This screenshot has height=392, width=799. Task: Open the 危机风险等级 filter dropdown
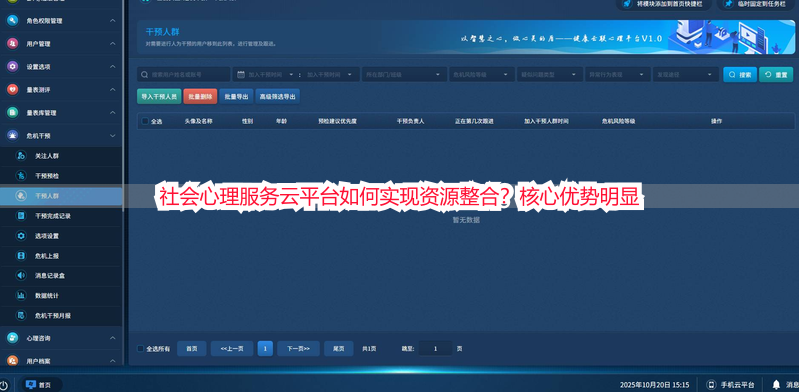482,74
